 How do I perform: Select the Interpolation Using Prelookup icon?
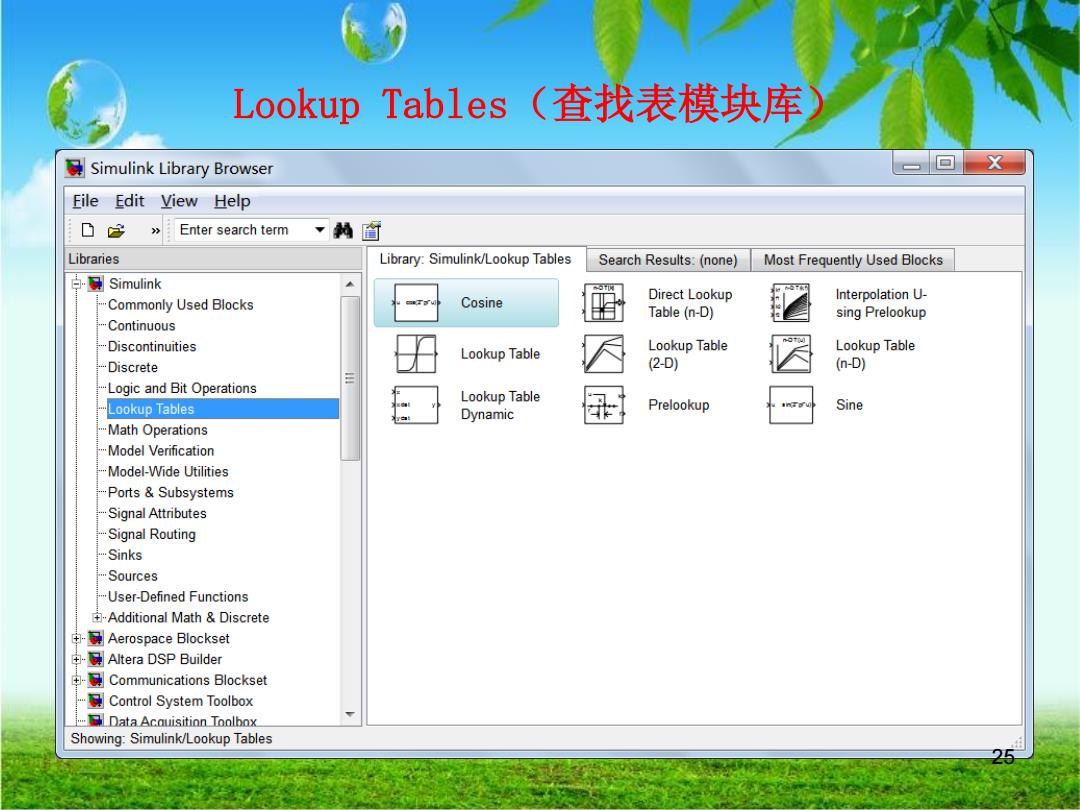coord(791,303)
